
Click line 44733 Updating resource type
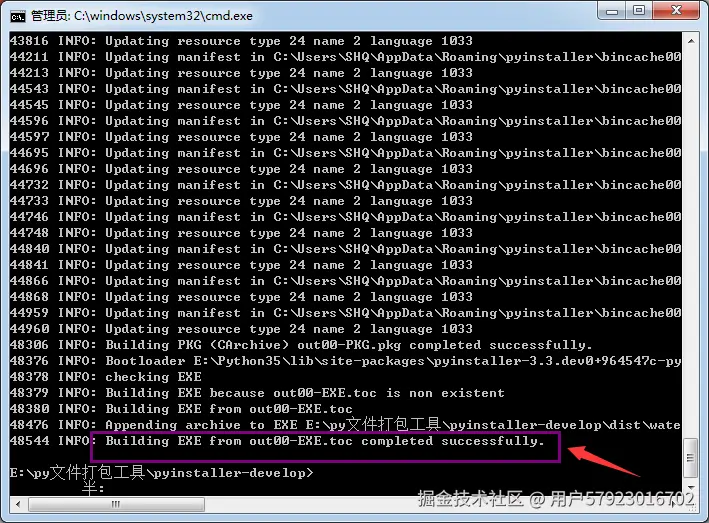click(241, 201)
